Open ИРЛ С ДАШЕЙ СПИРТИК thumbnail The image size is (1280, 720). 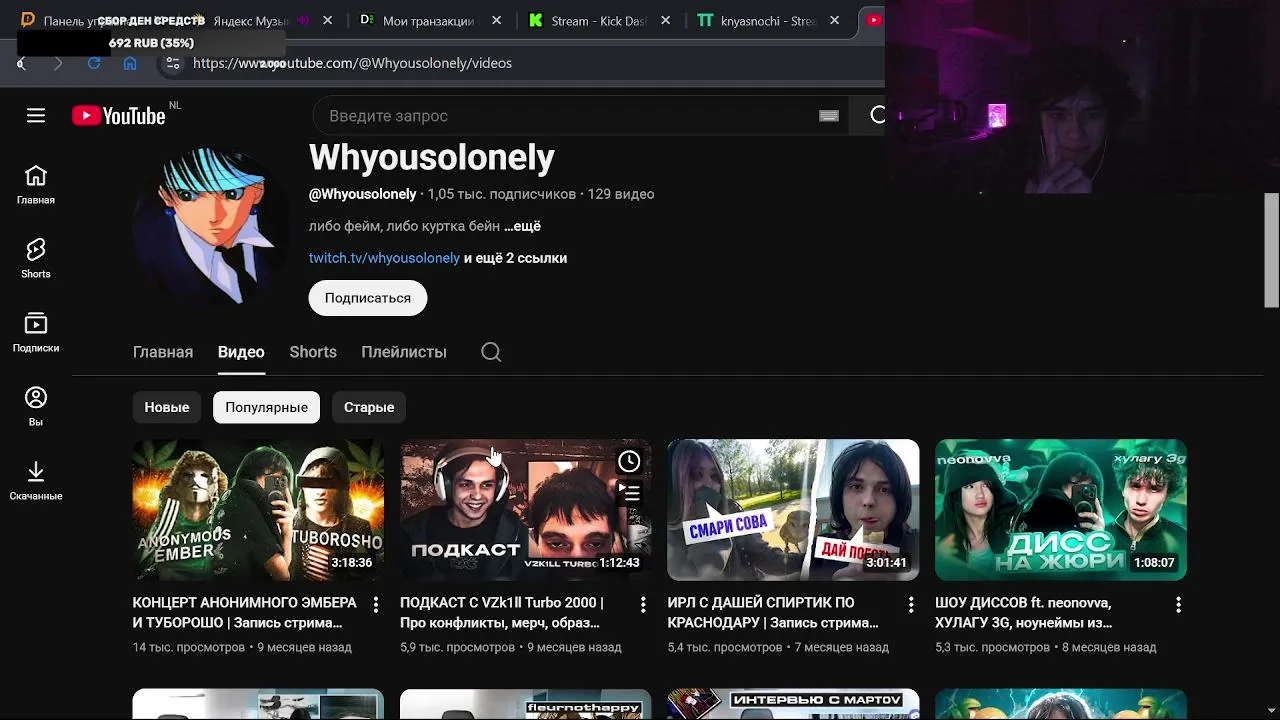[x=793, y=510]
